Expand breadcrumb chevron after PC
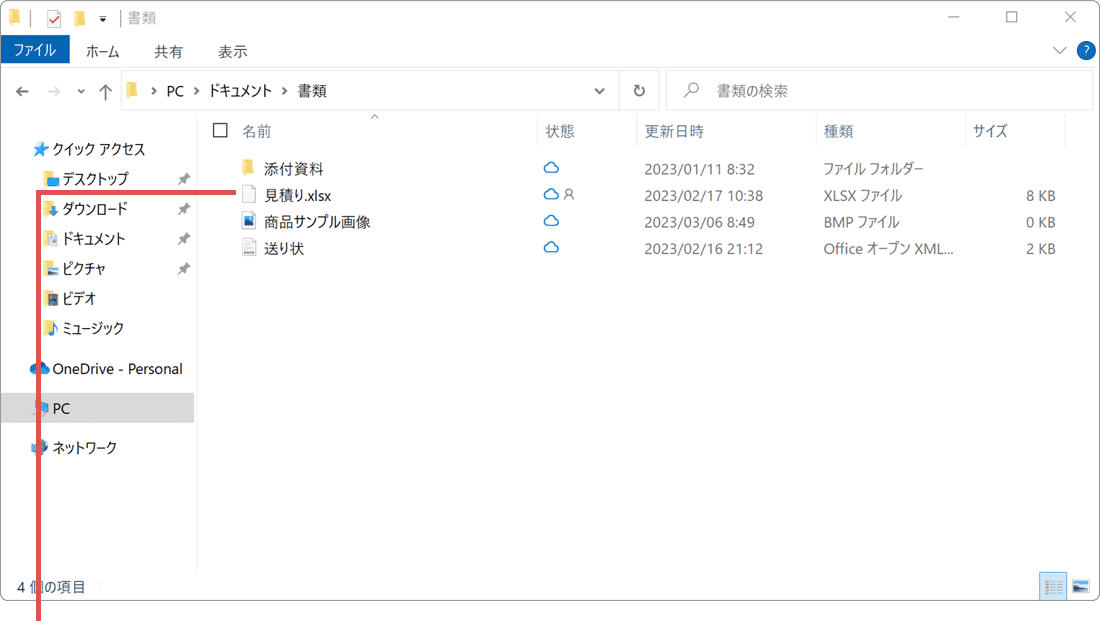The image size is (1100, 621). click(197, 91)
